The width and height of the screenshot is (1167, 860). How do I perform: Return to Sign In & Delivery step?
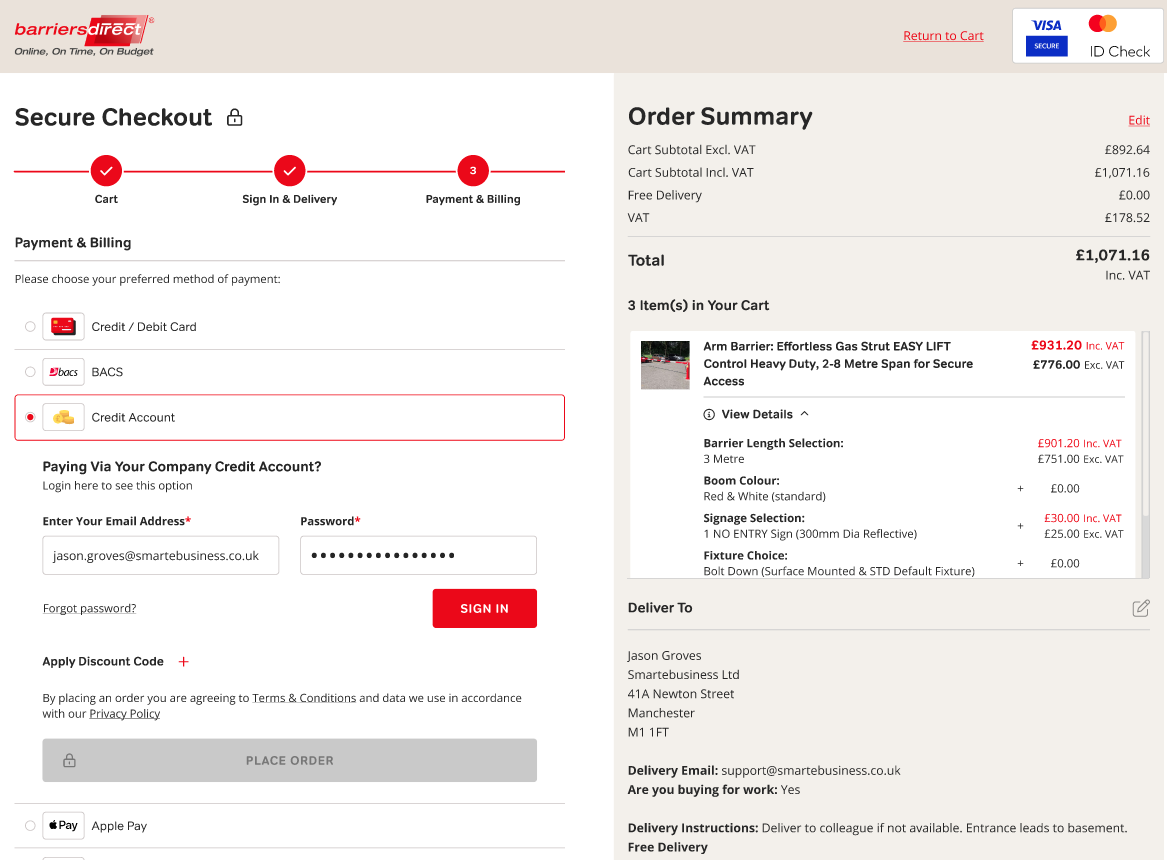point(289,172)
